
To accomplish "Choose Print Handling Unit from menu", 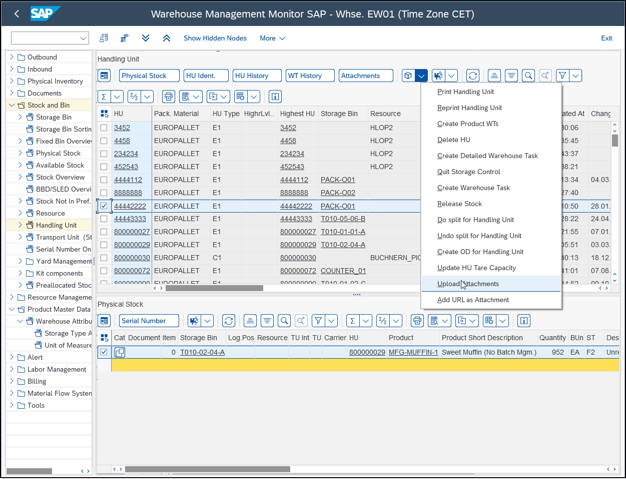I will click(x=466, y=92).
